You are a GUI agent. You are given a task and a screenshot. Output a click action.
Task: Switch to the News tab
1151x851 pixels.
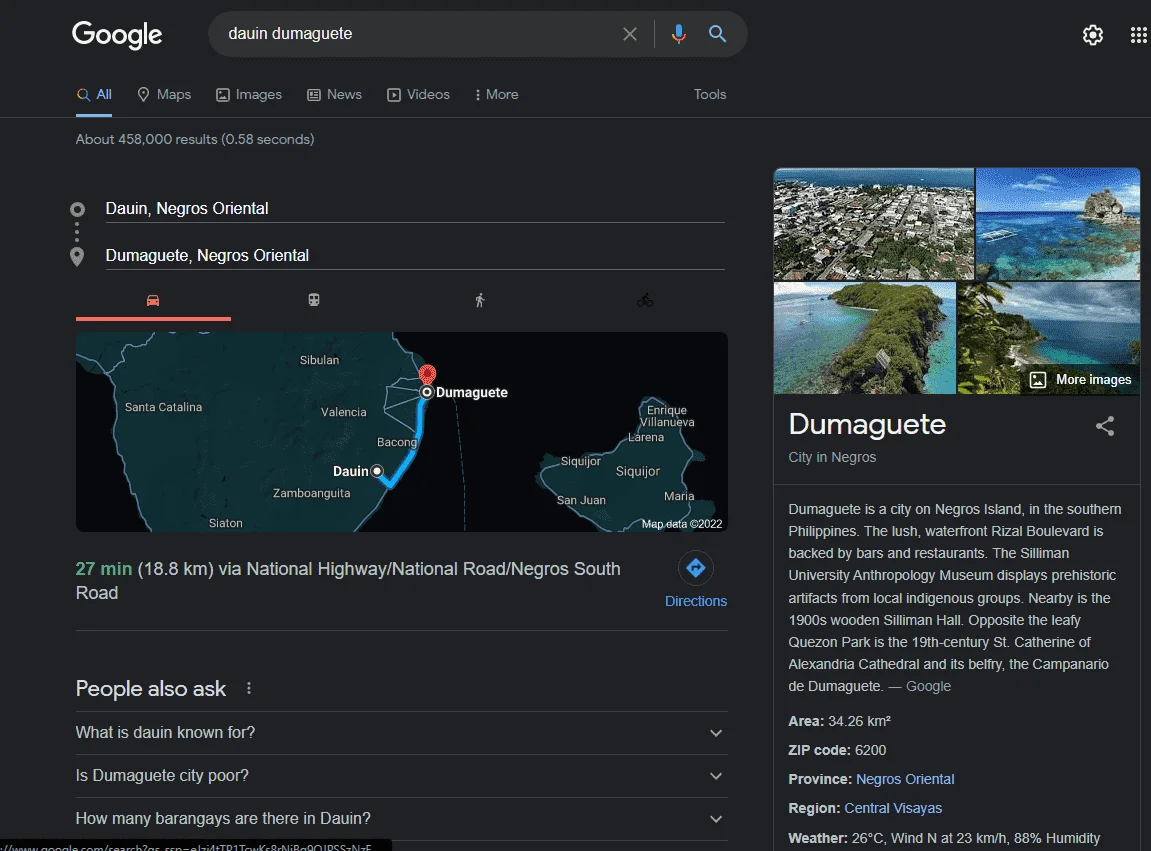tap(334, 94)
